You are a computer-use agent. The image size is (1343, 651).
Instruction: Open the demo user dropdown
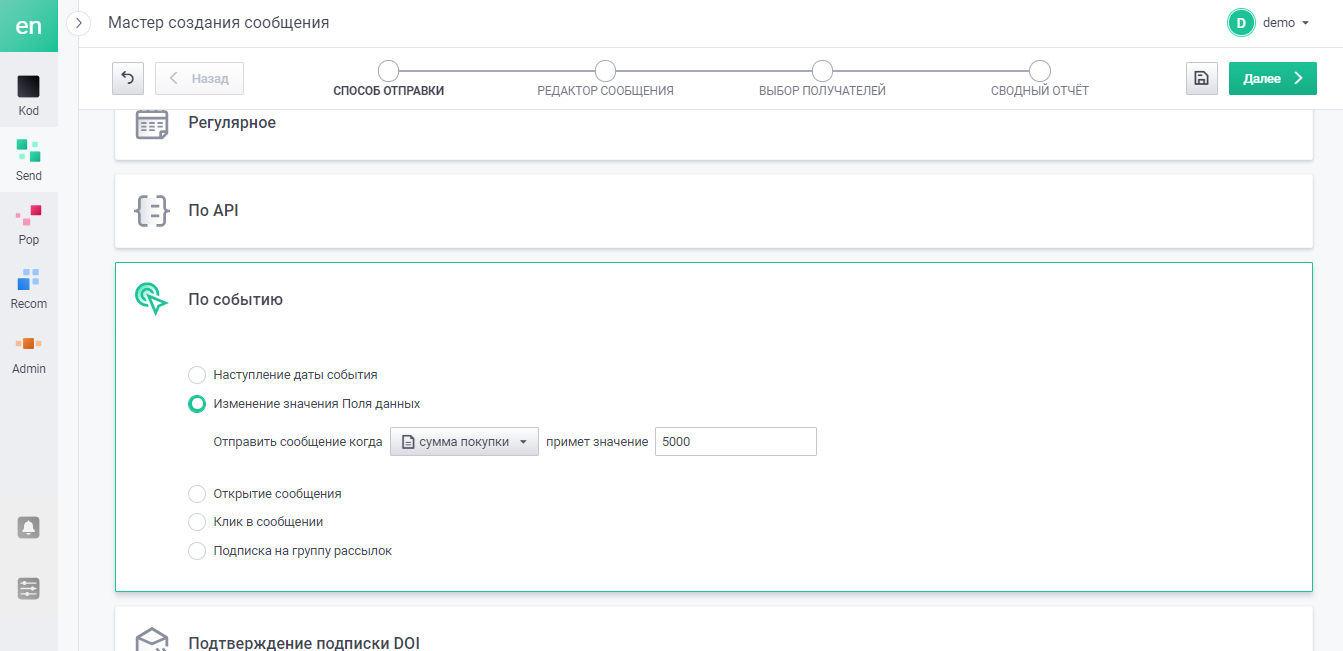(x=1286, y=22)
